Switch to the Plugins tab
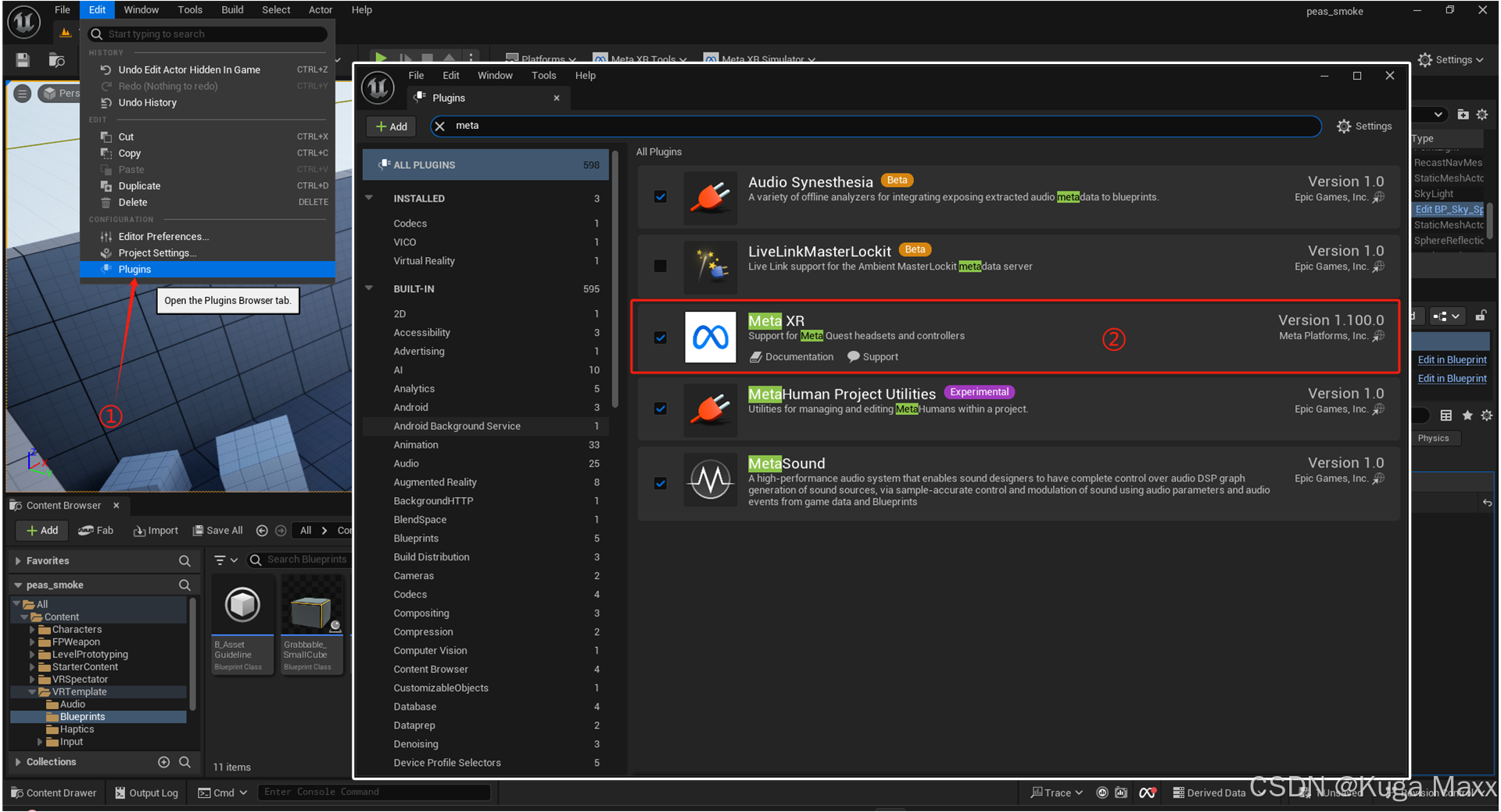Viewport: 1501px width, 812px height. (x=487, y=98)
